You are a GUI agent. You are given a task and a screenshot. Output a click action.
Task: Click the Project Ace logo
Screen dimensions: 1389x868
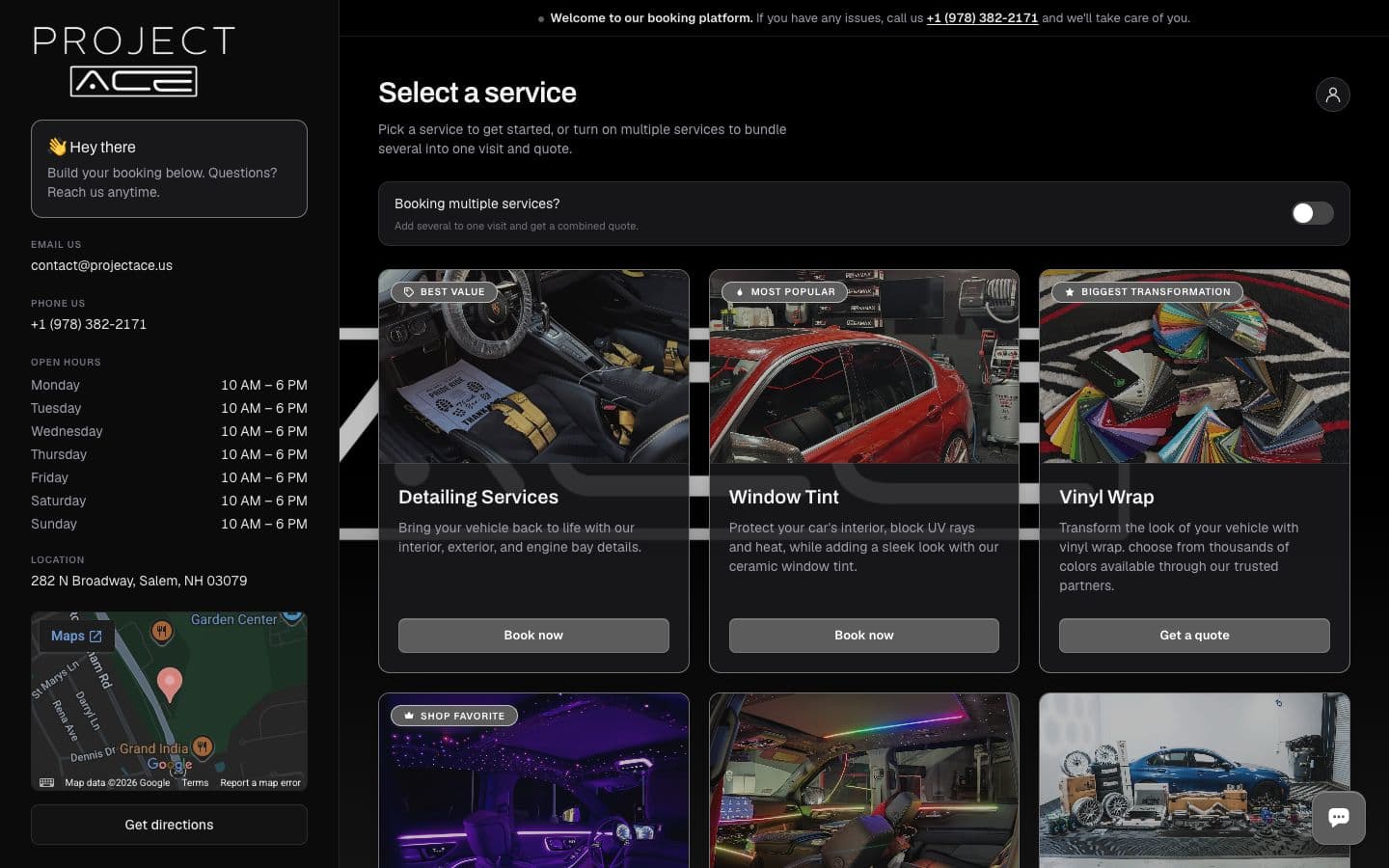coord(134,61)
